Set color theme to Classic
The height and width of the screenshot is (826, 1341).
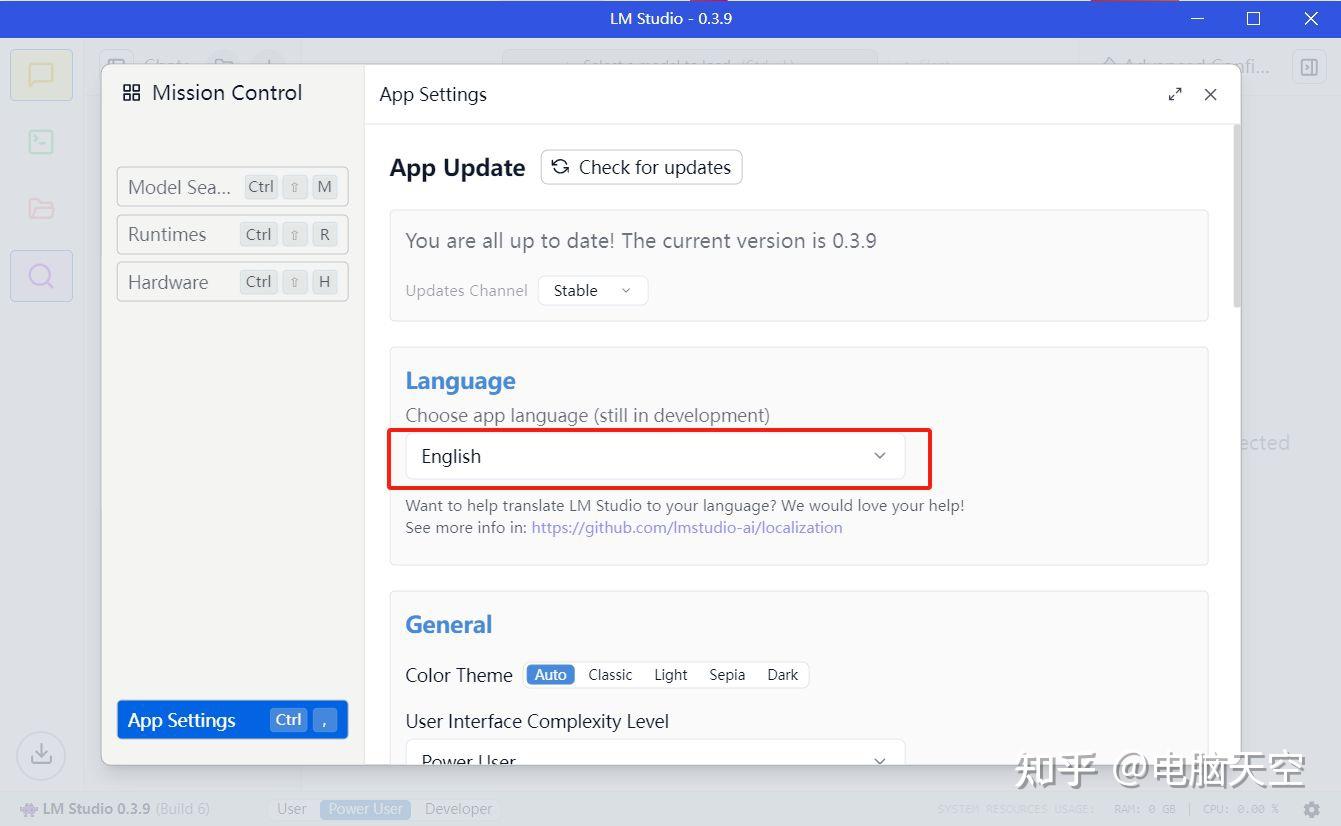(x=610, y=675)
